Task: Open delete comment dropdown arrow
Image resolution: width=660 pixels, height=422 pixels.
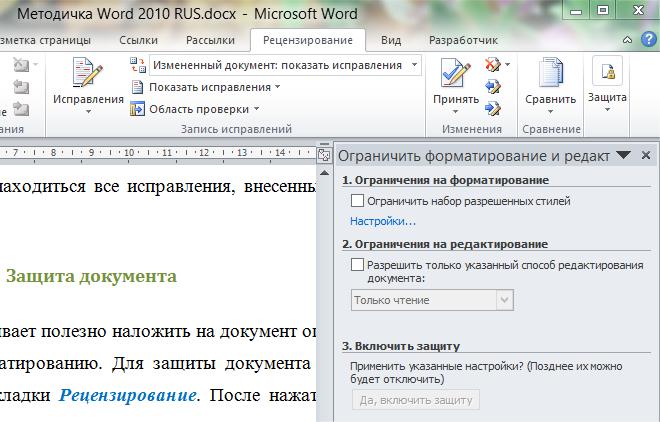Action: point(36,64)
